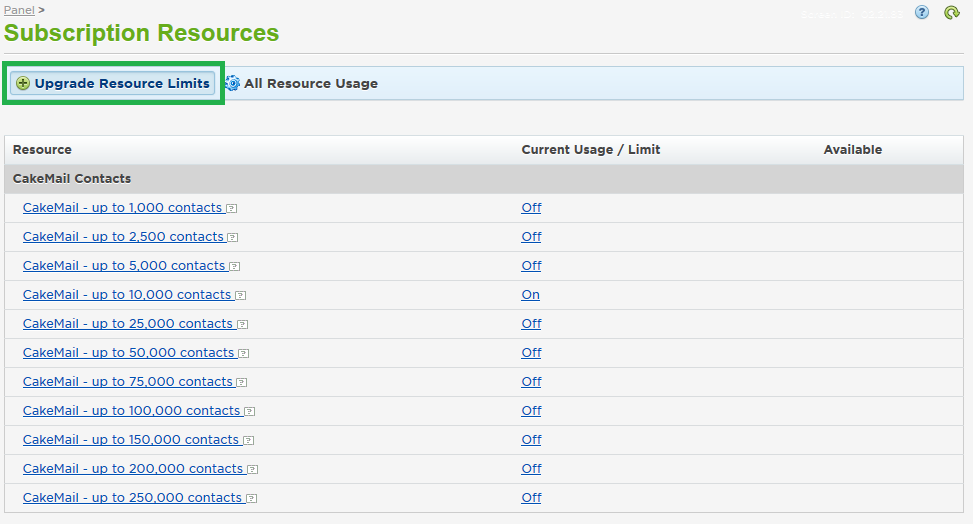
Task: Open CakeMail - up to 50,000 contacts link
Action: click(x=128, y=353)
